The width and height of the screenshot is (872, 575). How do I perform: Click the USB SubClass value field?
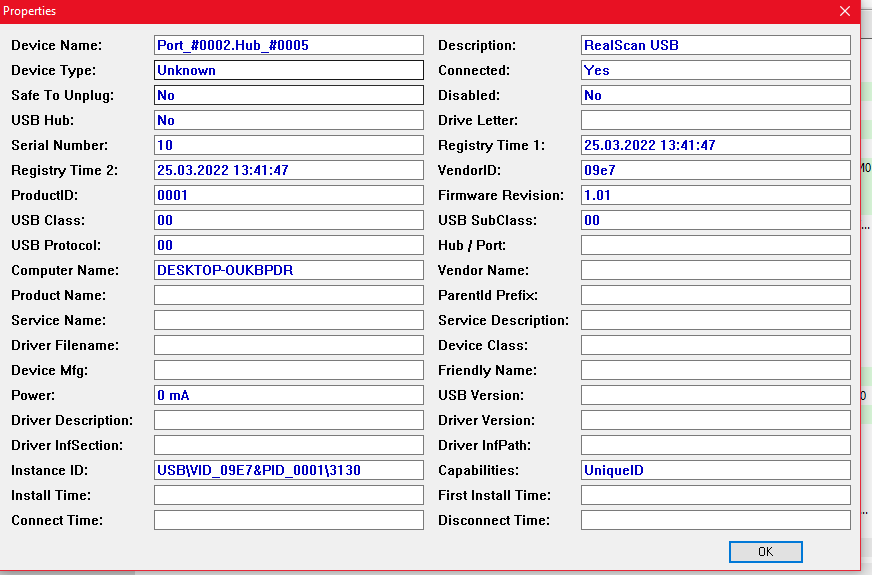716,220
